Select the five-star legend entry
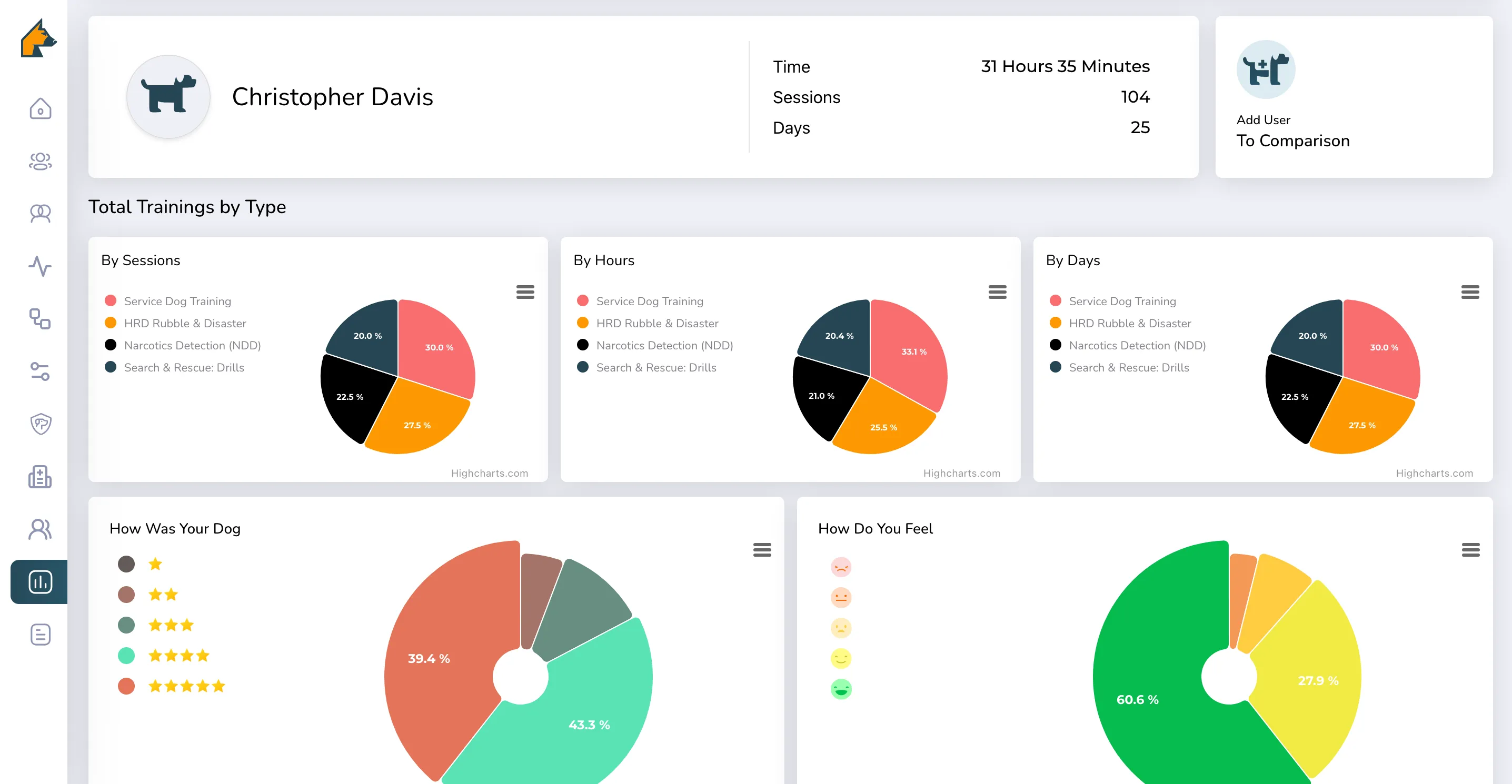Screen dimensions: 1512x784 172,686
